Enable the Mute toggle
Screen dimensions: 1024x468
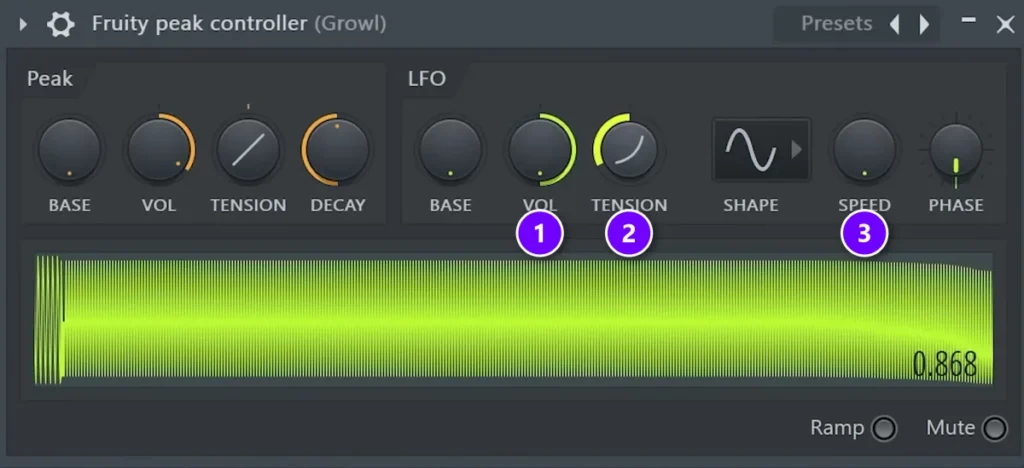[995, 429]
